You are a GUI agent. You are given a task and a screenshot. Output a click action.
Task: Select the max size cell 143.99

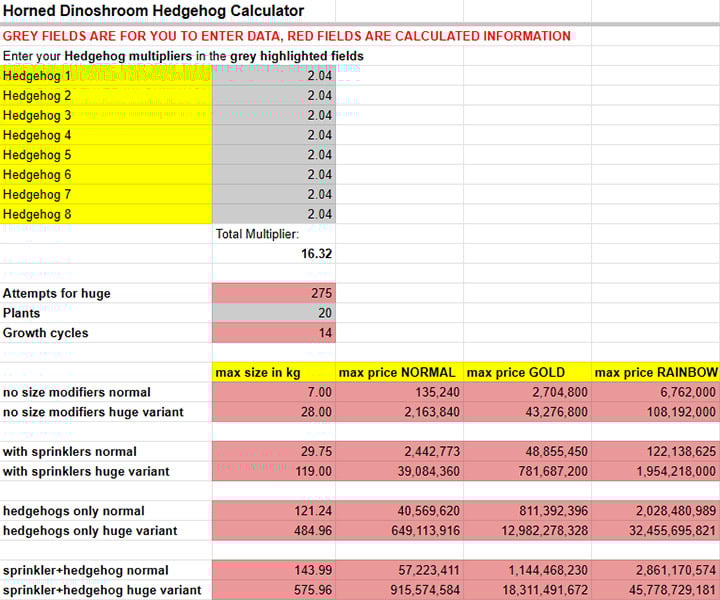tap(274, 570)
